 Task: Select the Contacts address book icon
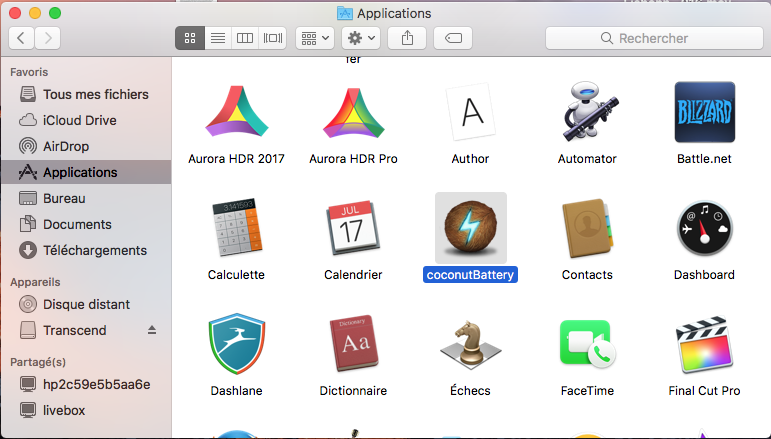click(588, 228)
